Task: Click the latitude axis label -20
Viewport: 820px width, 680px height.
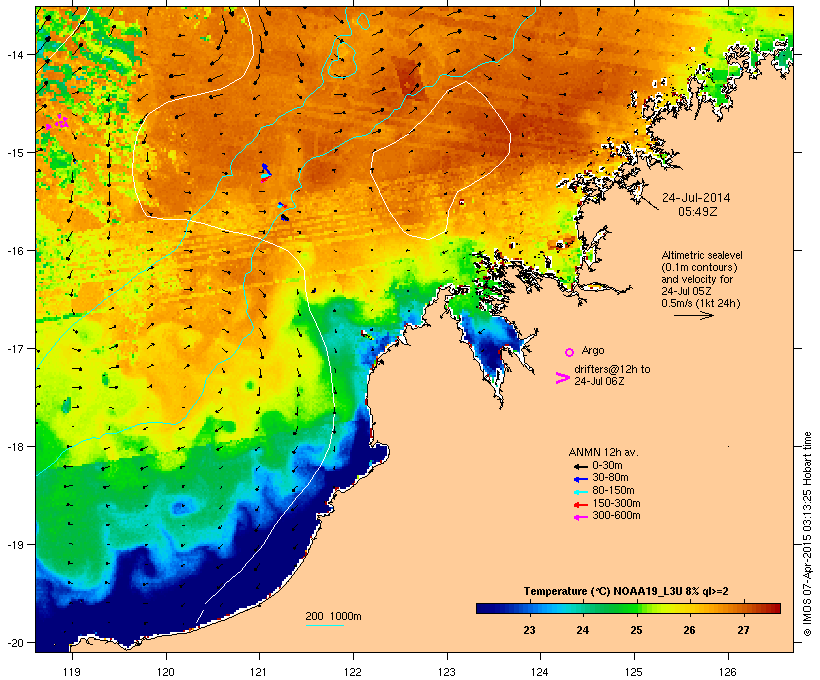Action: tap(15, 643)
